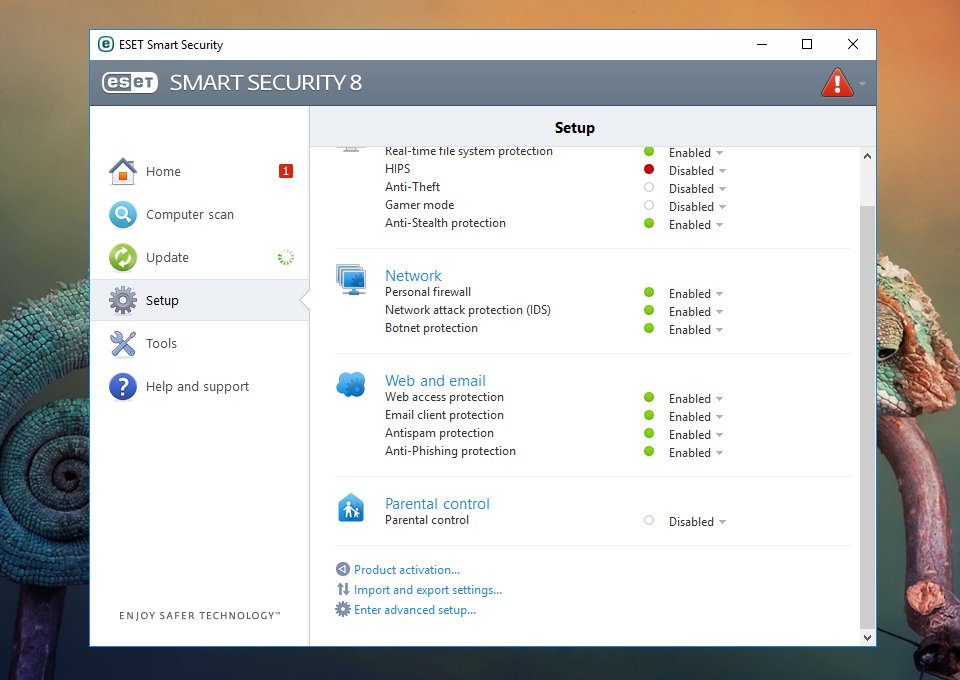Click the Tools wrench icon

click(x=123, y=343)
